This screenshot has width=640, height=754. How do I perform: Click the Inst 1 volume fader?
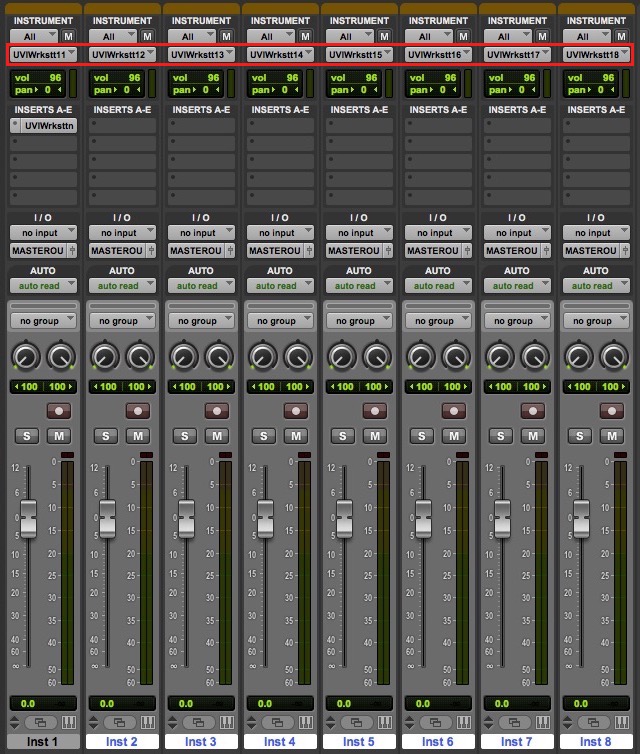click(x=28, y=519)
